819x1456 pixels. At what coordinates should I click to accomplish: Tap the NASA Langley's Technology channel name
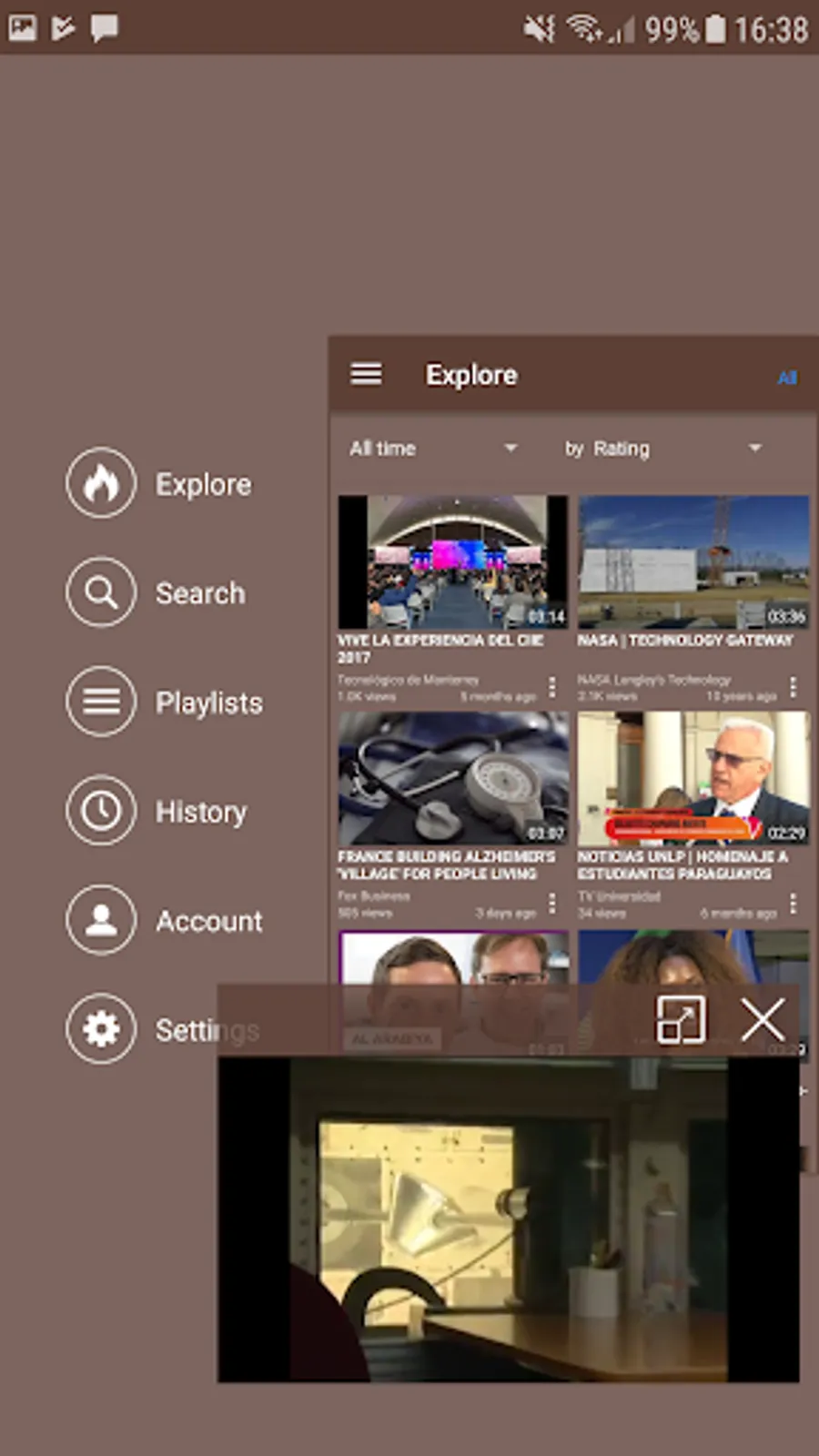click(x=654, y=680)
